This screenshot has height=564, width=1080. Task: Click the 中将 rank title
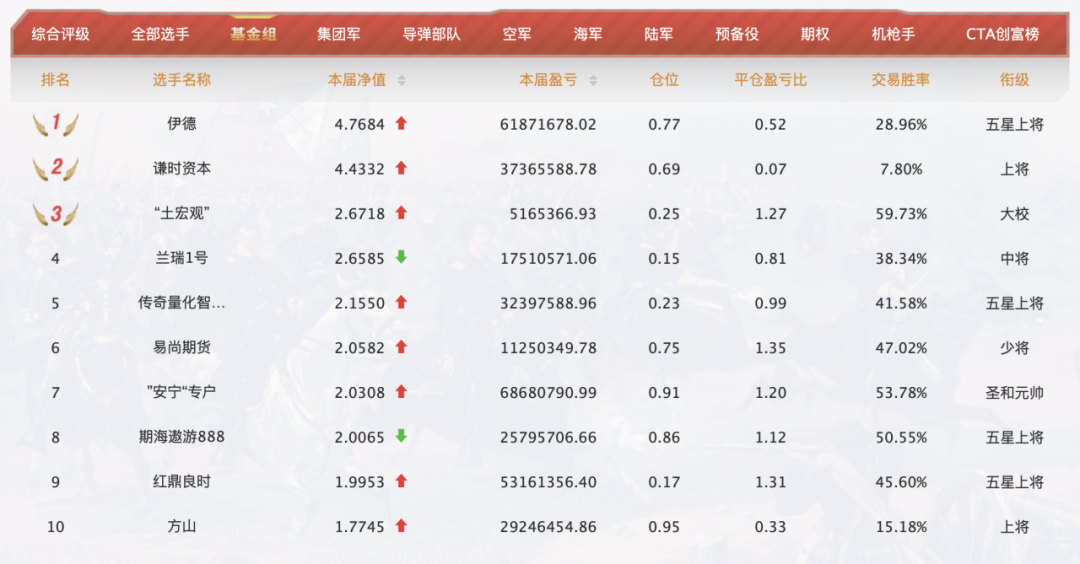click(1015, 259)
